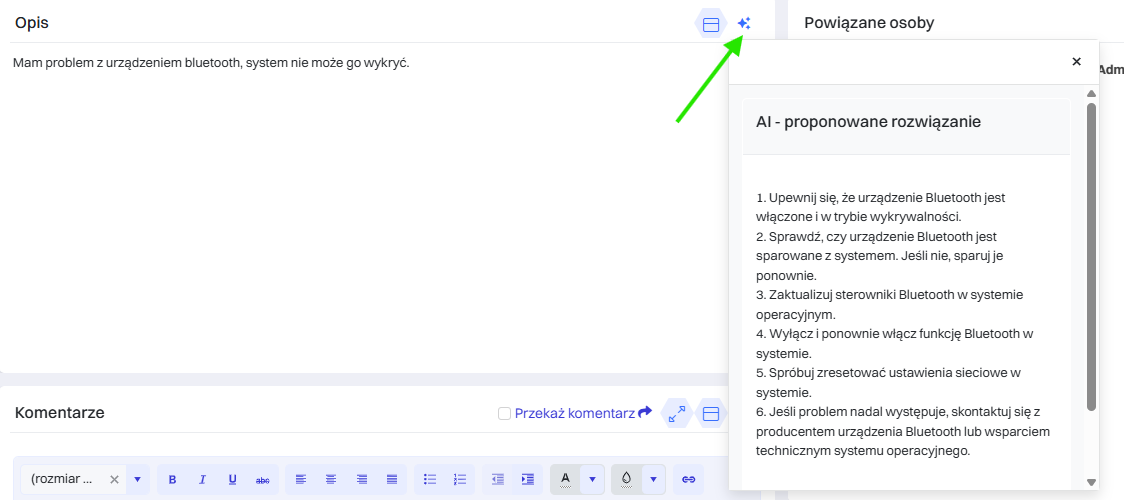Toggle italic formatting
The width and height of the screenshot is (1124, 500).
point(202,480)
